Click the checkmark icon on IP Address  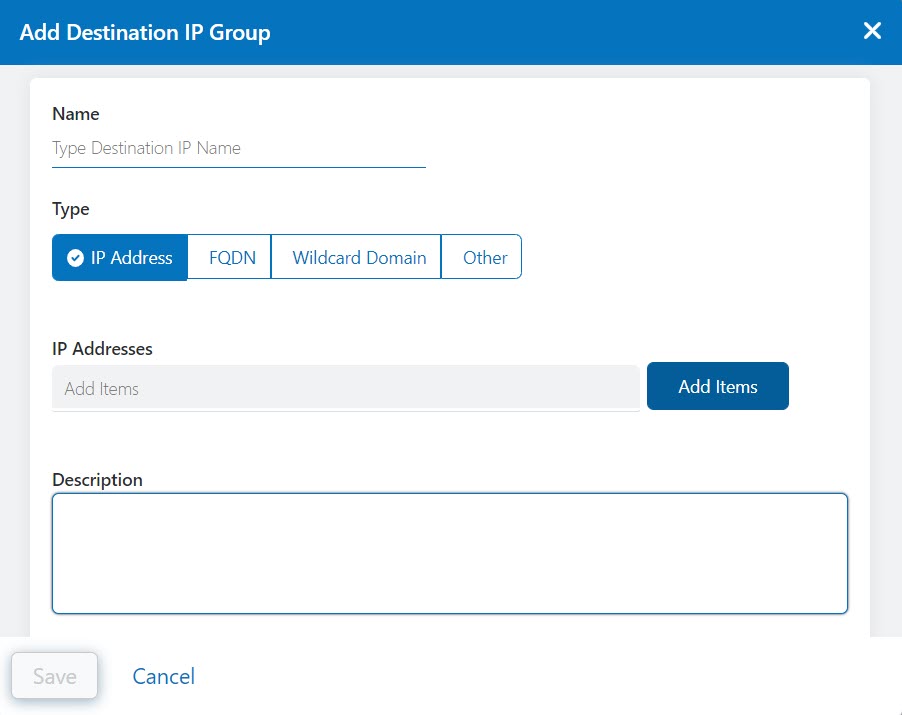[x=75, y=257]
